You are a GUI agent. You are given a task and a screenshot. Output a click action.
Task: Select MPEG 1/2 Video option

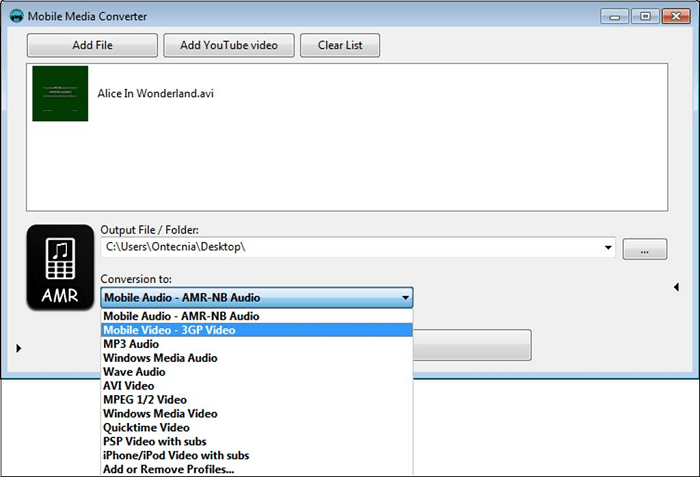pos(257,399)
